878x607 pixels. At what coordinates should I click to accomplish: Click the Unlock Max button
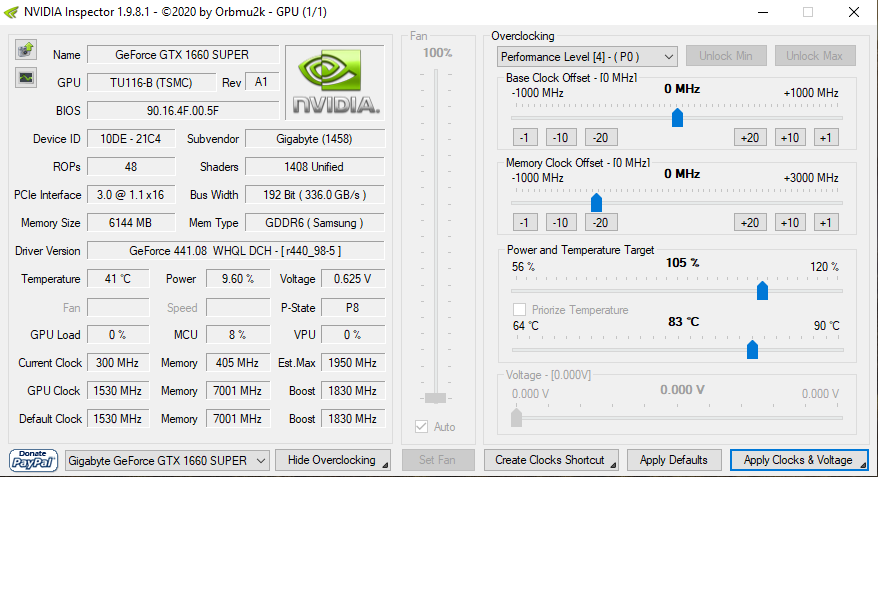click(x=815, y=56)
